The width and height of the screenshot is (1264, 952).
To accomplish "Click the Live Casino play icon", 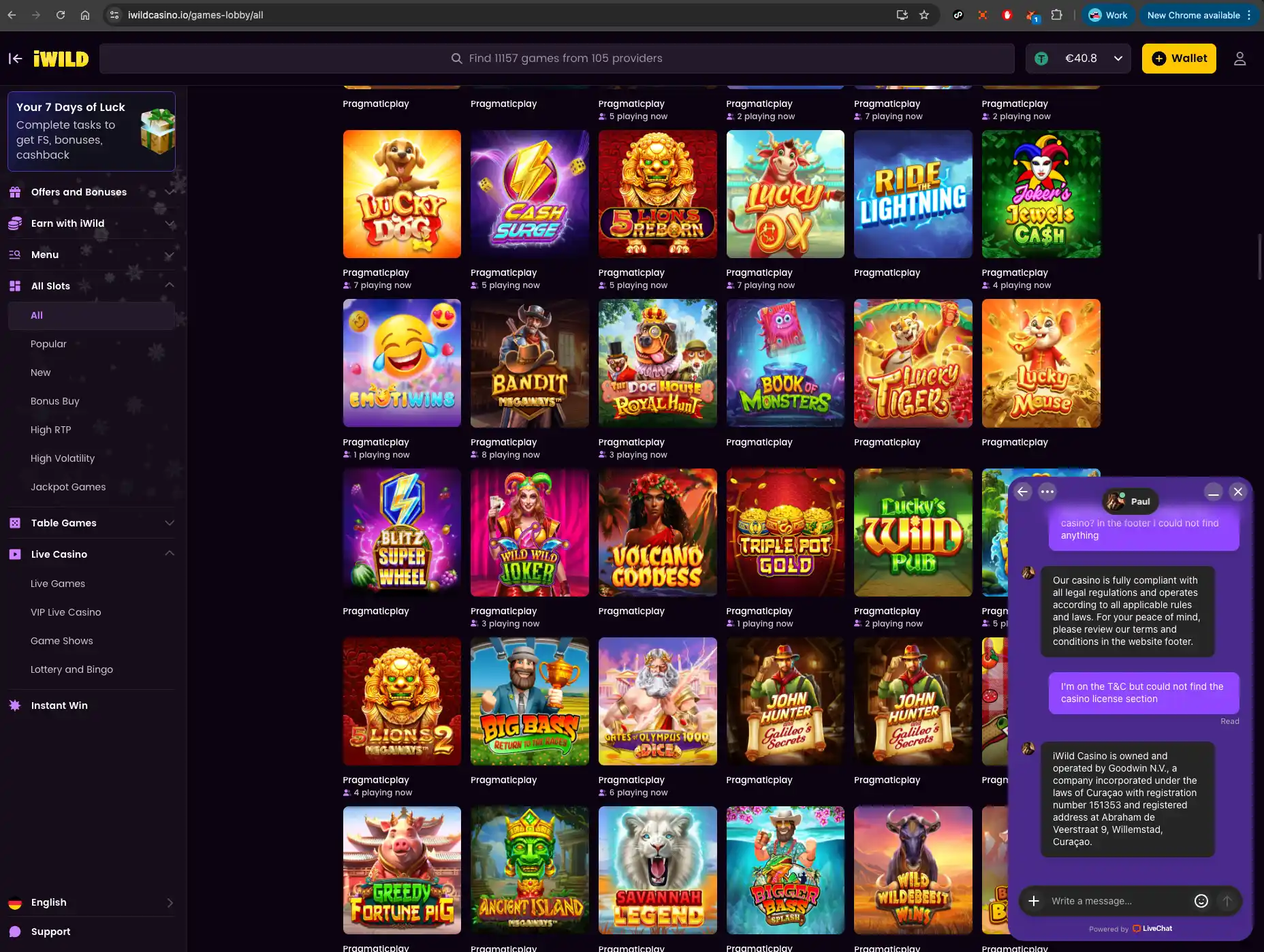I will click(x=15, y=554).
